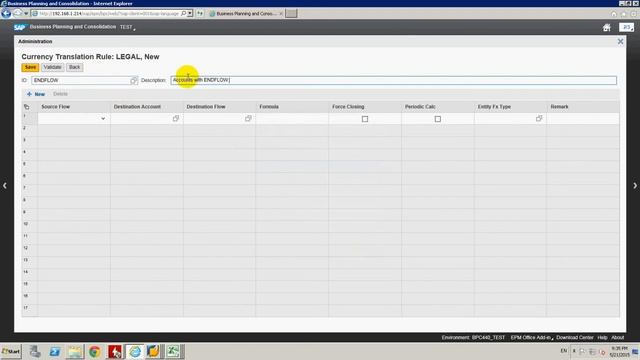The height and width of the screenshot is (360, 640).
Task: Click the left navigation arrow on screen edge
Action: click(x=5, y=186)
